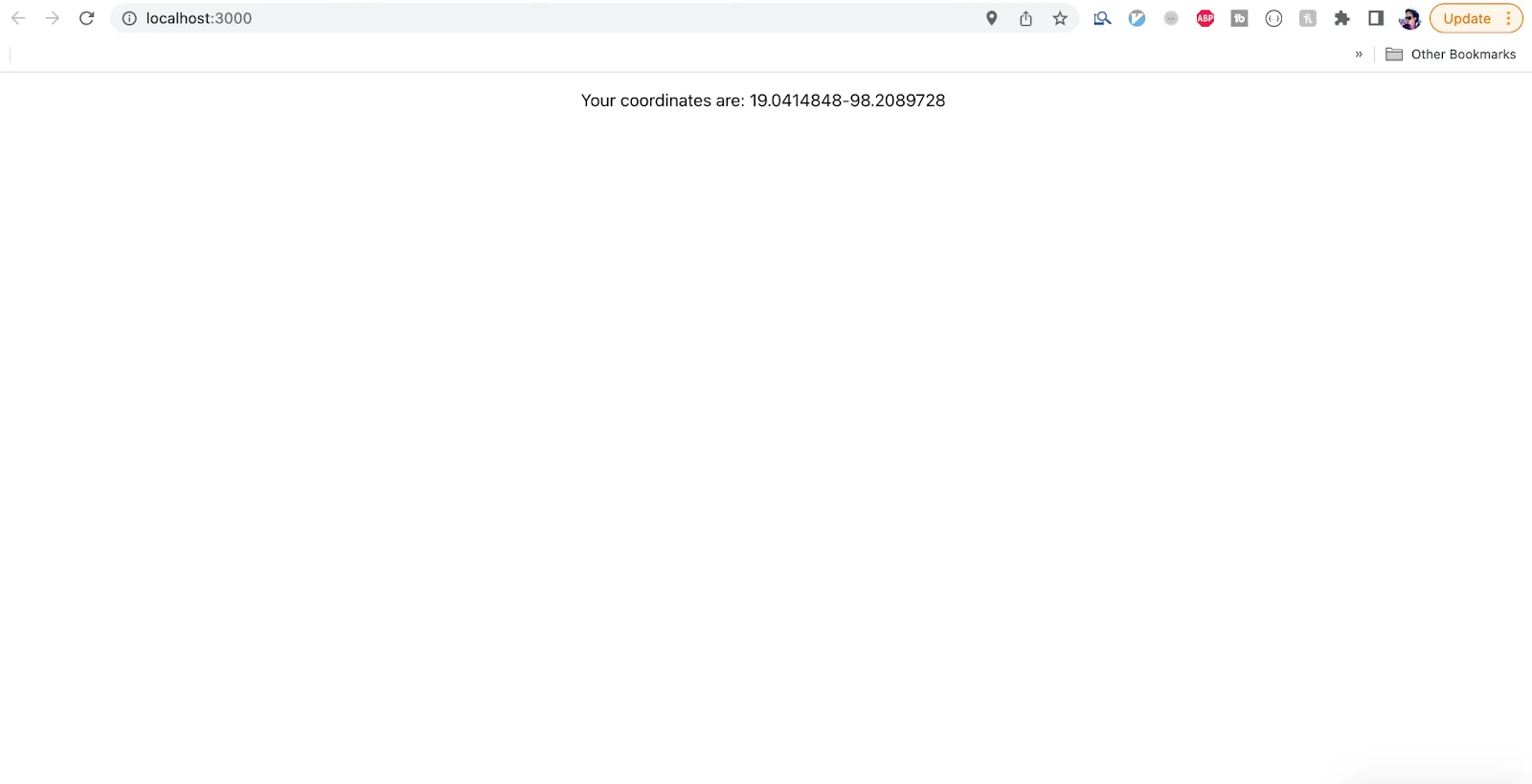
Task: View site information icon beside localhost
Action: coord(129,18)
